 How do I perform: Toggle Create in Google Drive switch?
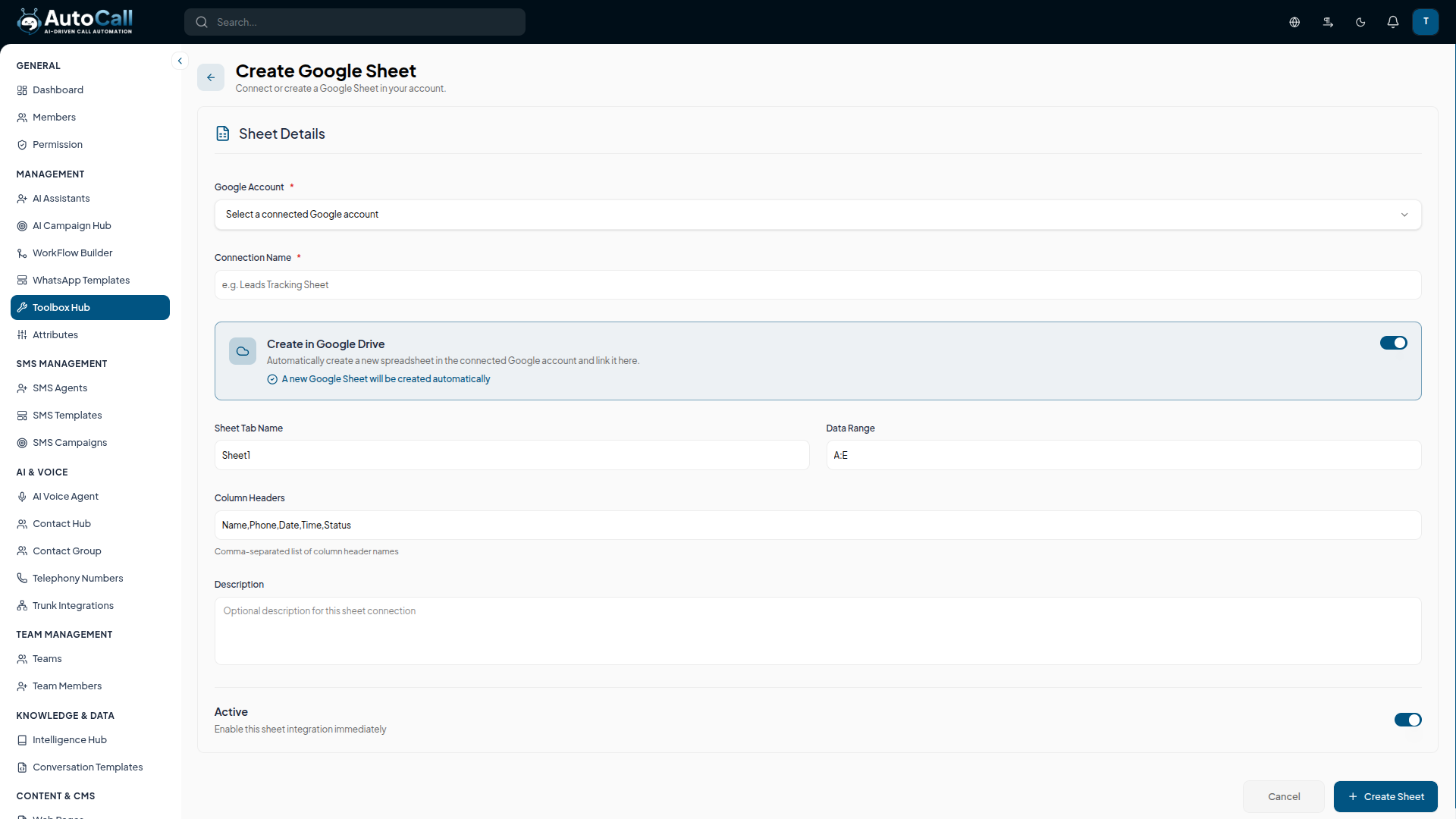pos(1393,343)
